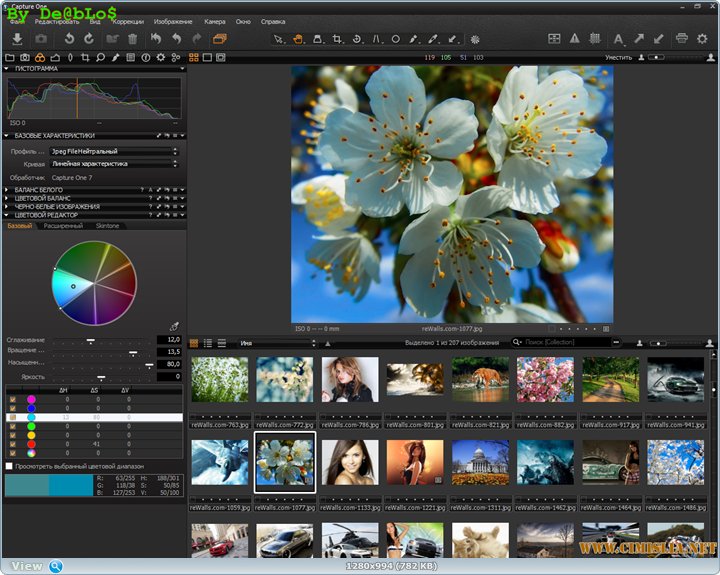Select the reWalls.com-763.jpg thumbnail
720x575 pixels.
[x=218, y=380]
